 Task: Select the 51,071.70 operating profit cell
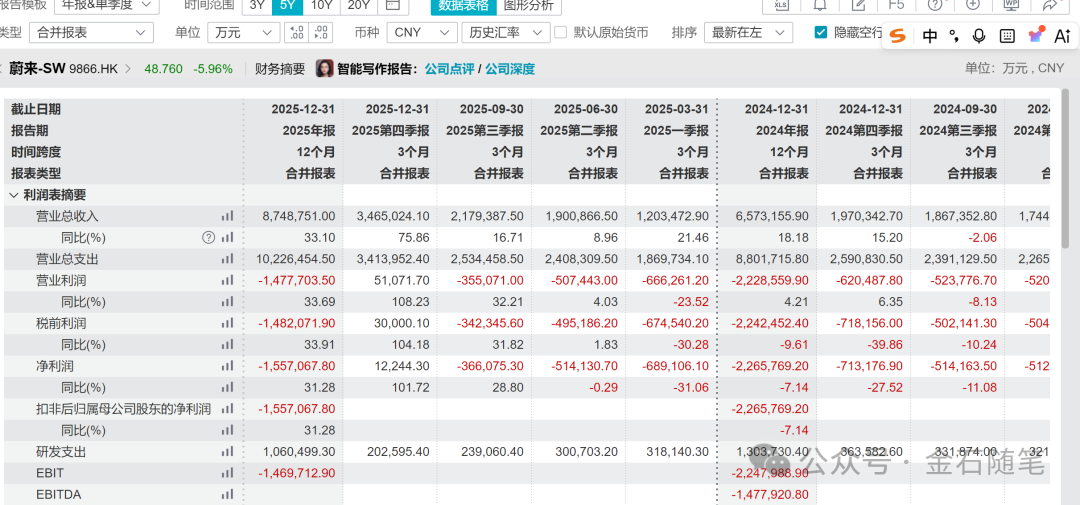(x=401, y=280)
